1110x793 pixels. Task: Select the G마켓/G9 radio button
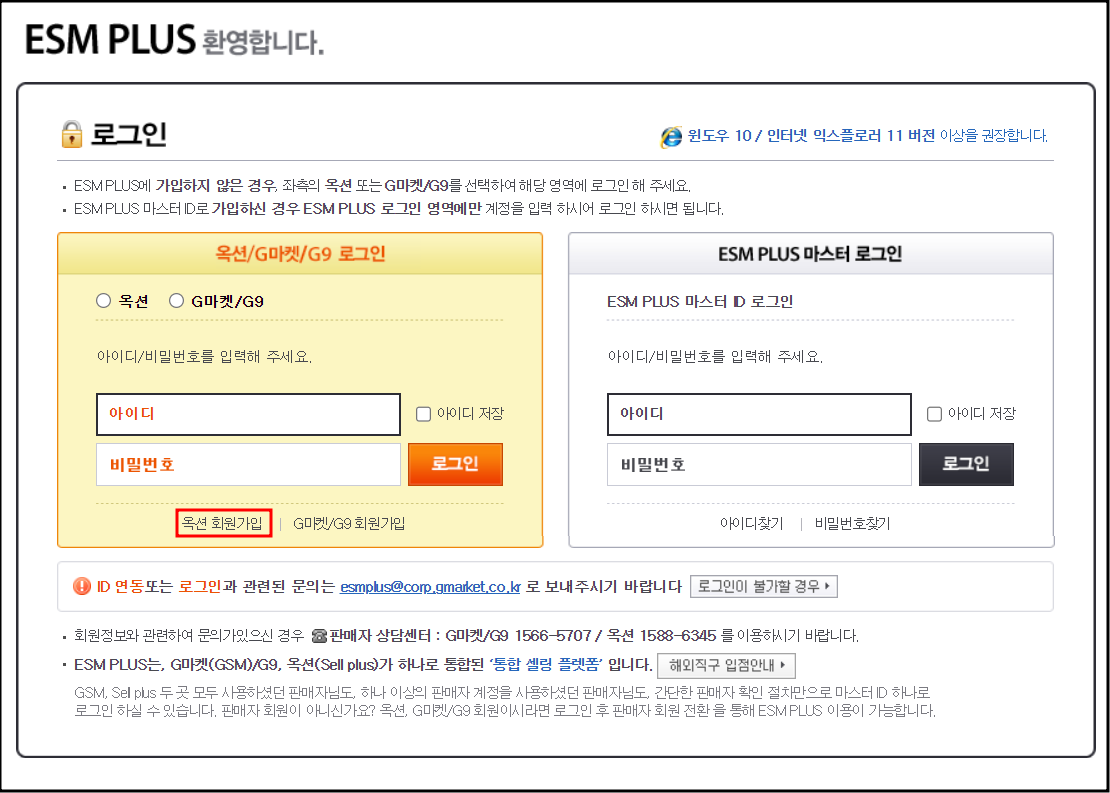[x=176, y=302]
